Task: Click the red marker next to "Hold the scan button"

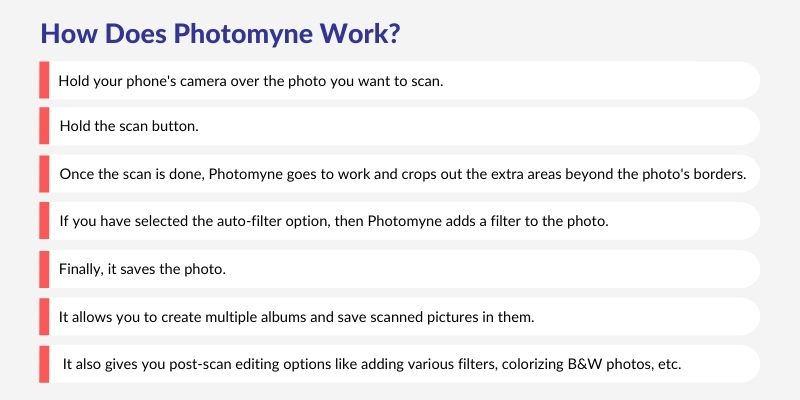Action: [x=44, y=127]
